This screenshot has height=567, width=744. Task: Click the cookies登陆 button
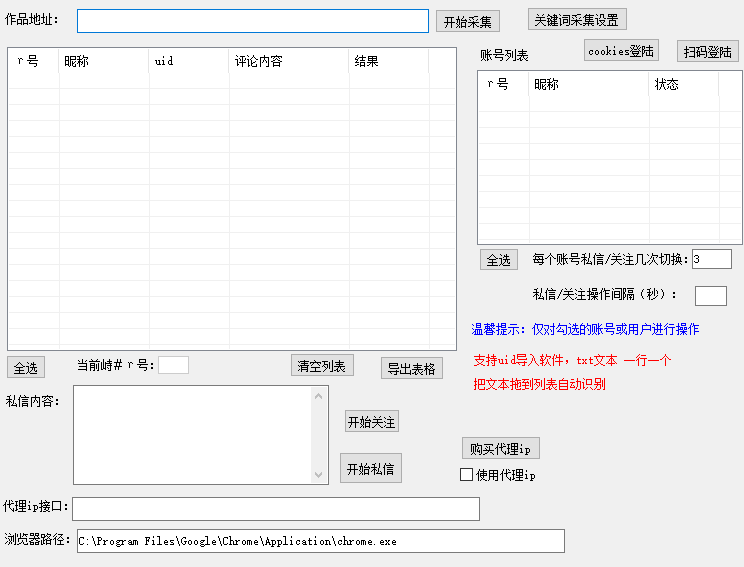[621, 50]
